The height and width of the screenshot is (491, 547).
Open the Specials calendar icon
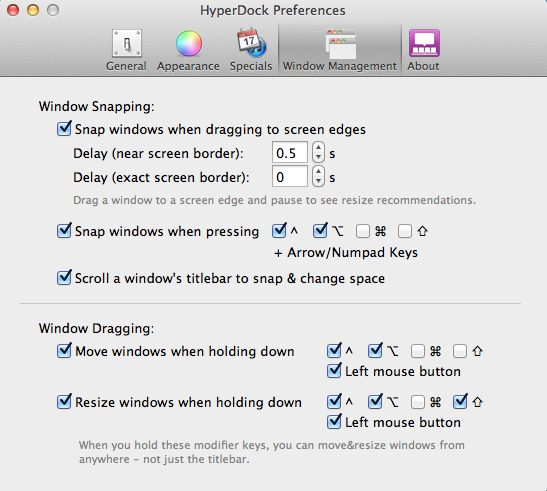point(251,43)
